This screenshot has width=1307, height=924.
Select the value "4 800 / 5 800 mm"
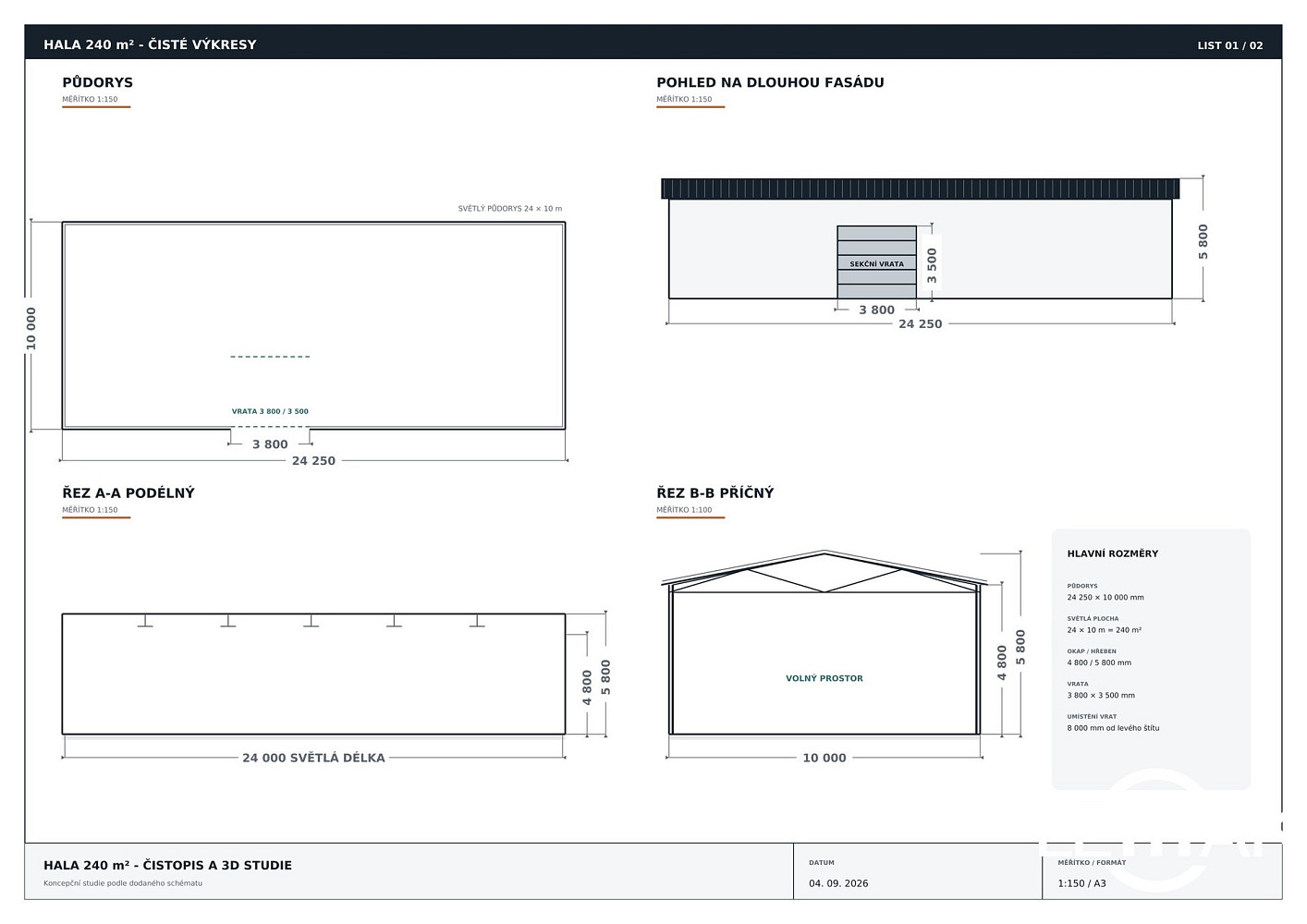pyautogui.click(x=1099, y=663)
